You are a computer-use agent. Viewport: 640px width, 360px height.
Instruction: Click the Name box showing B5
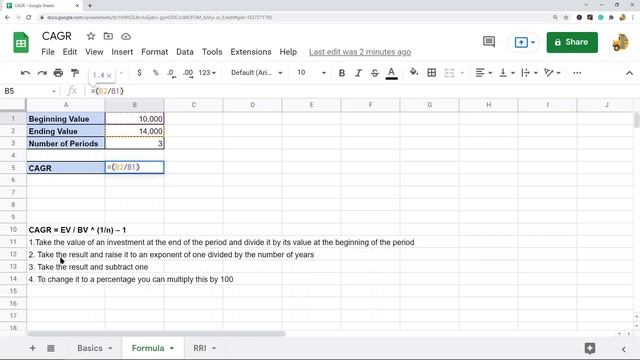point(29,91)
